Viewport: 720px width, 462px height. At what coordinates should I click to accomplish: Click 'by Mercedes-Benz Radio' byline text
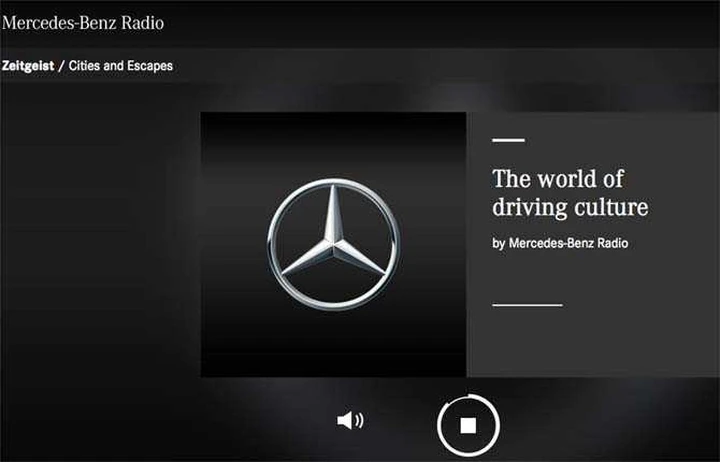pos(560,243)
